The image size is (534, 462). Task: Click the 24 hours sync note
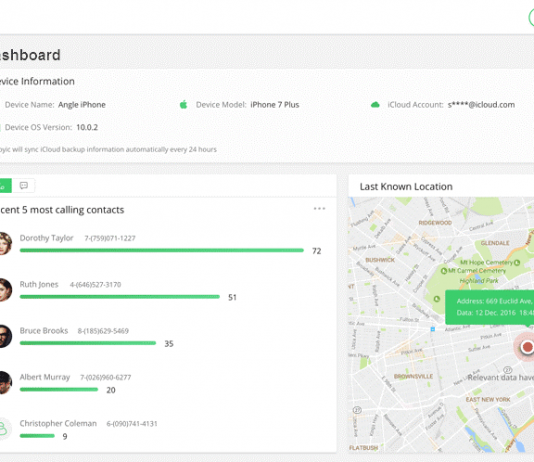(x=108, y=149)
